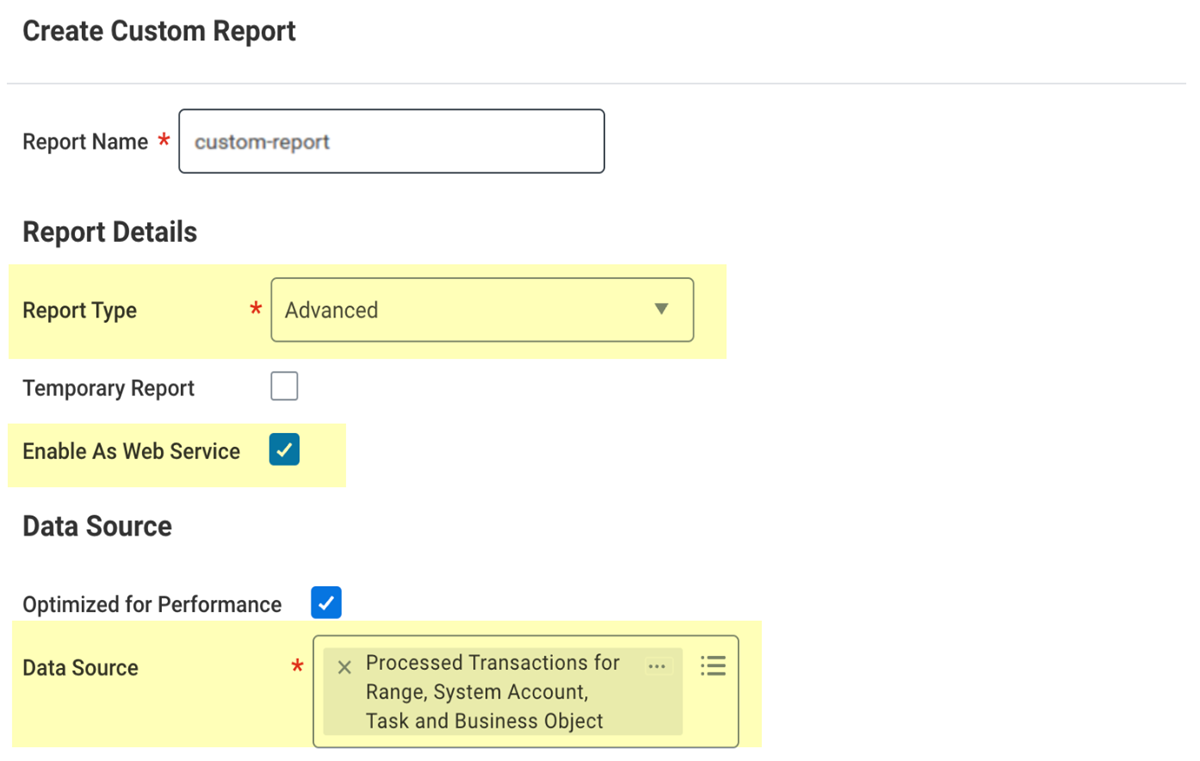Click the Data Source field label
Viewport: 1200px width, 761px height.
point(80,668)
